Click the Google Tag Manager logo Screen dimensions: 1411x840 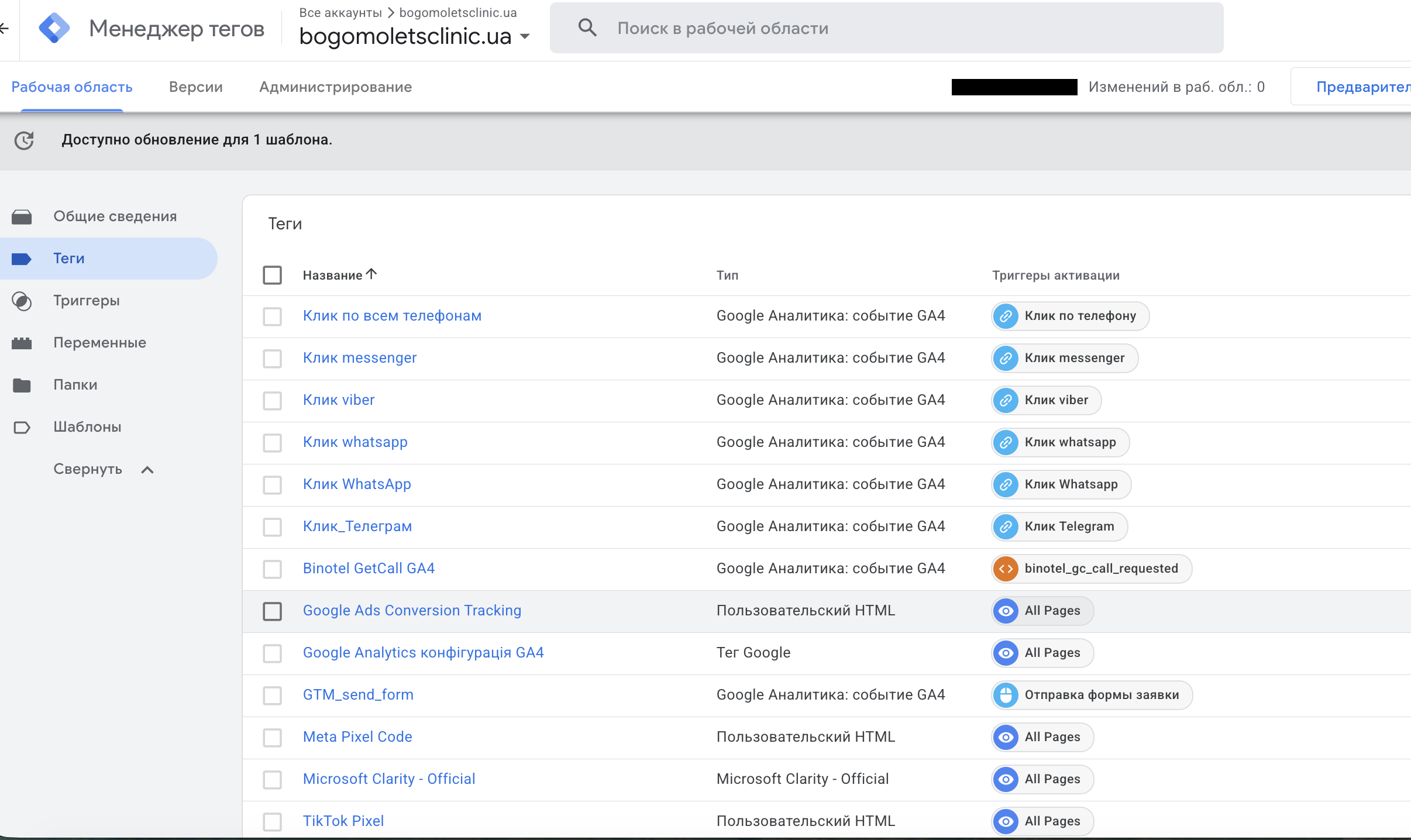point(54,28)
